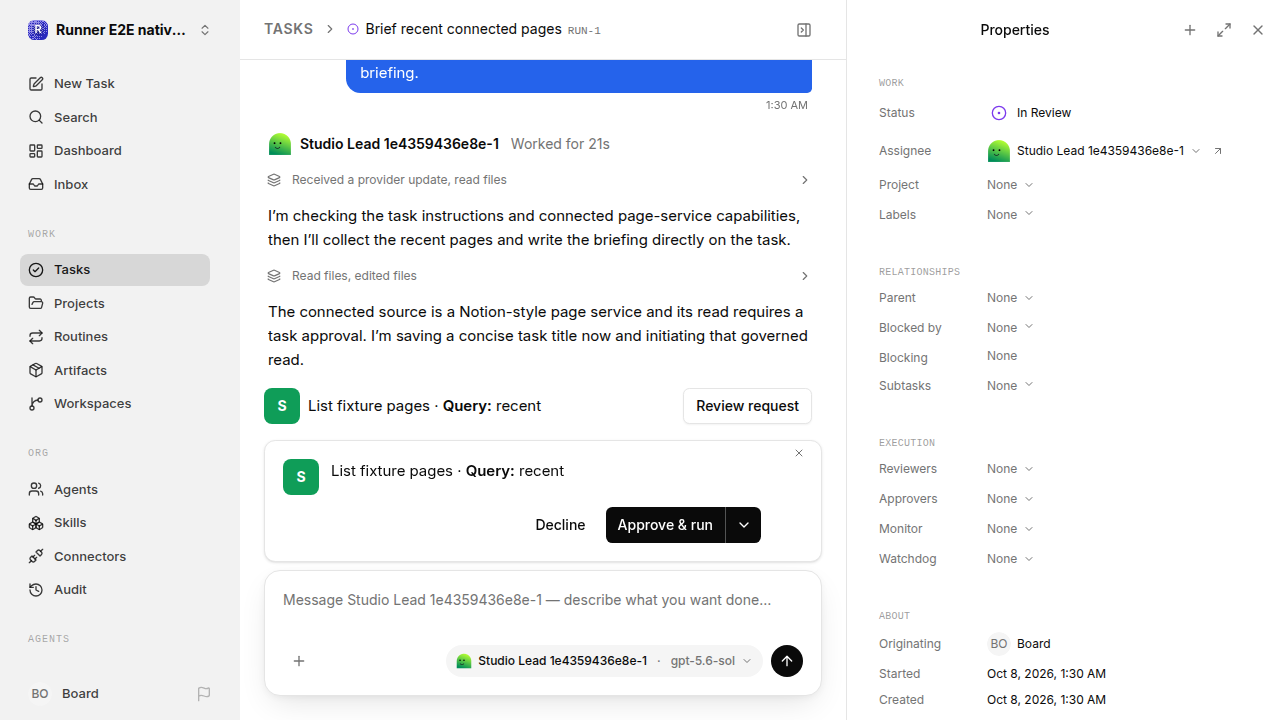Change the In Review status
The image size is (1280, 720).
1031,113
